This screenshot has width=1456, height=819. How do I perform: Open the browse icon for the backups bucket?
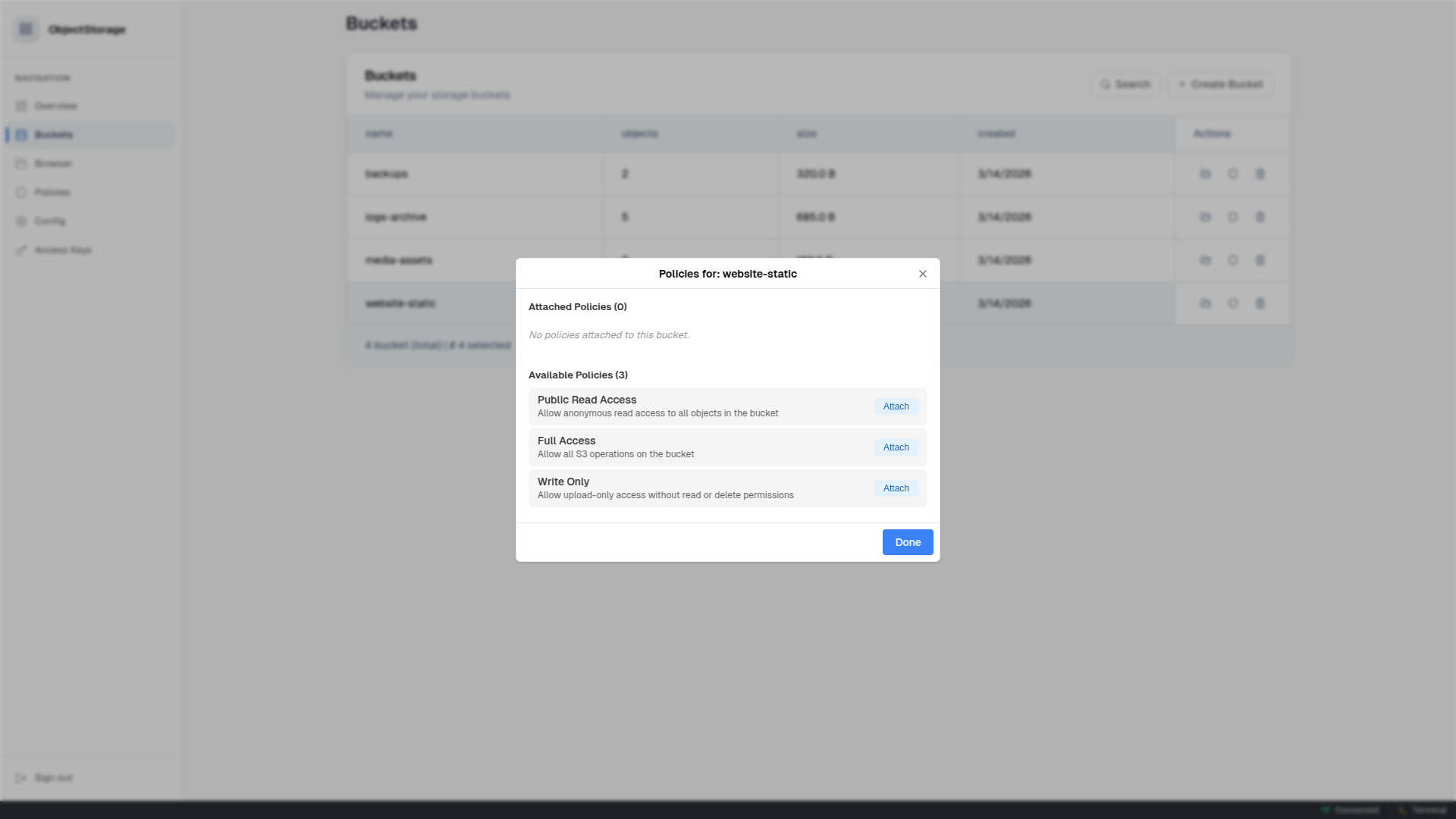[1207, 174]
